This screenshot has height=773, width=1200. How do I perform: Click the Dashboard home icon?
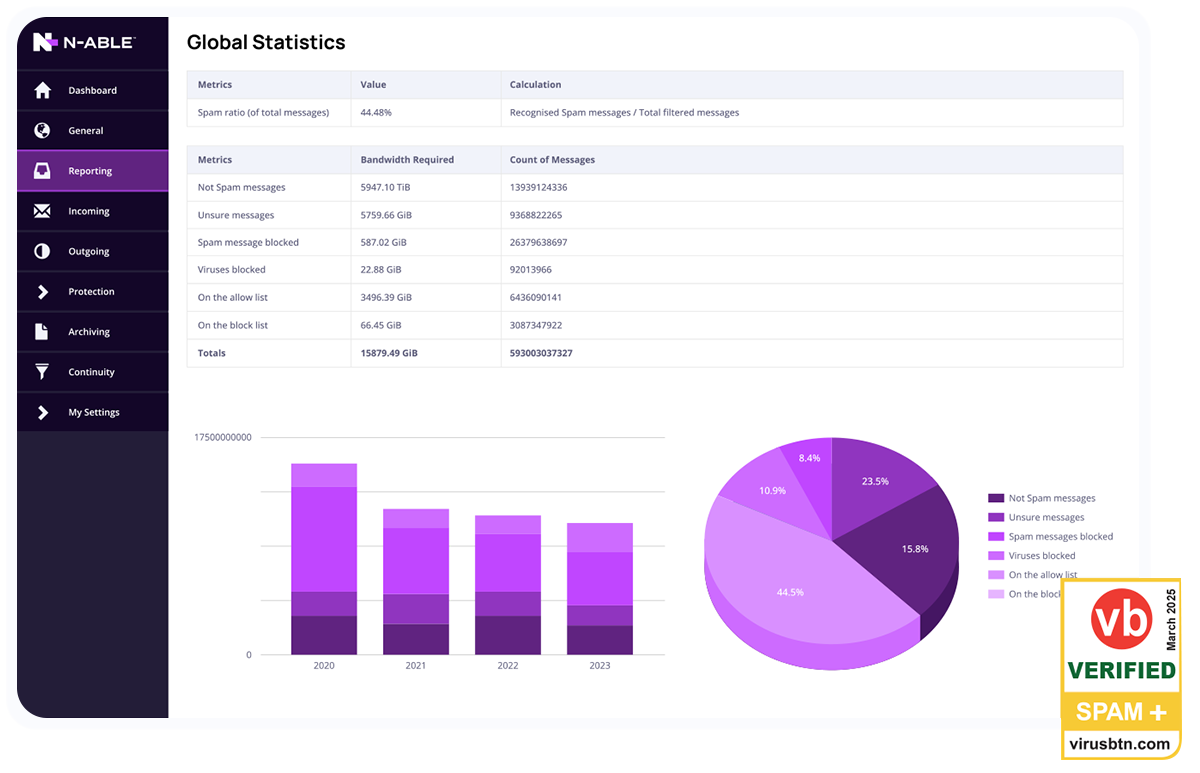pyautogui.click(x=42, y=91)
